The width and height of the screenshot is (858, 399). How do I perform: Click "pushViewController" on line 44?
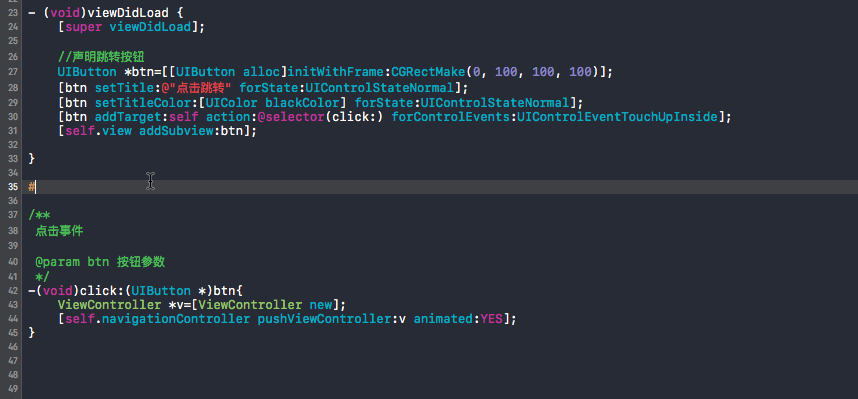(x=324, y=319)
